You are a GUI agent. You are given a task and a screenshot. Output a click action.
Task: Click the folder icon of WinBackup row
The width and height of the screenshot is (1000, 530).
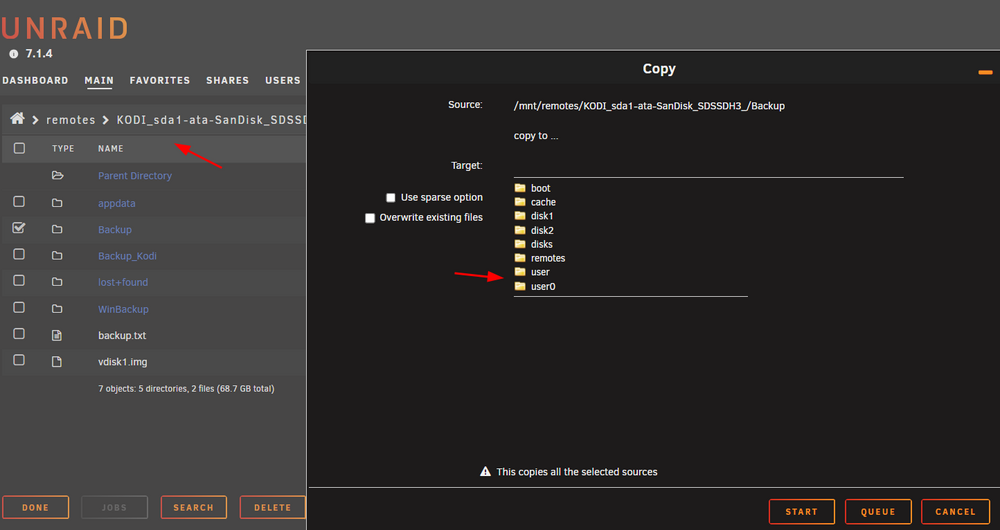pyautogui.click(x=57, y=309)
